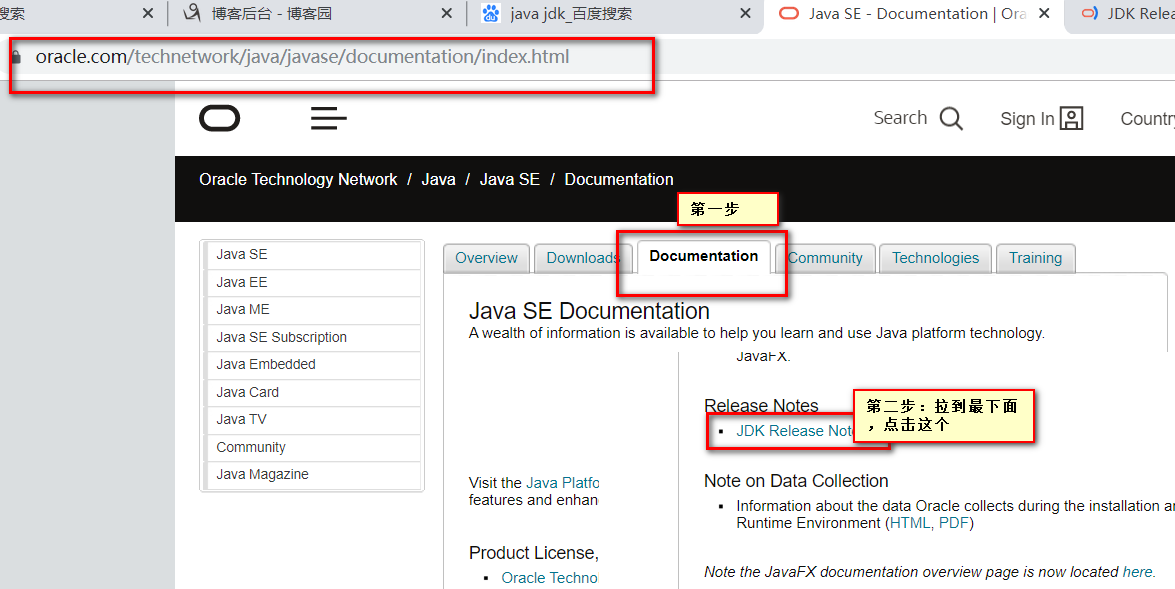This screenshot has width=1175, height=589.
Task: Open the PDF data collection link
Action: [x=954, y=523]
